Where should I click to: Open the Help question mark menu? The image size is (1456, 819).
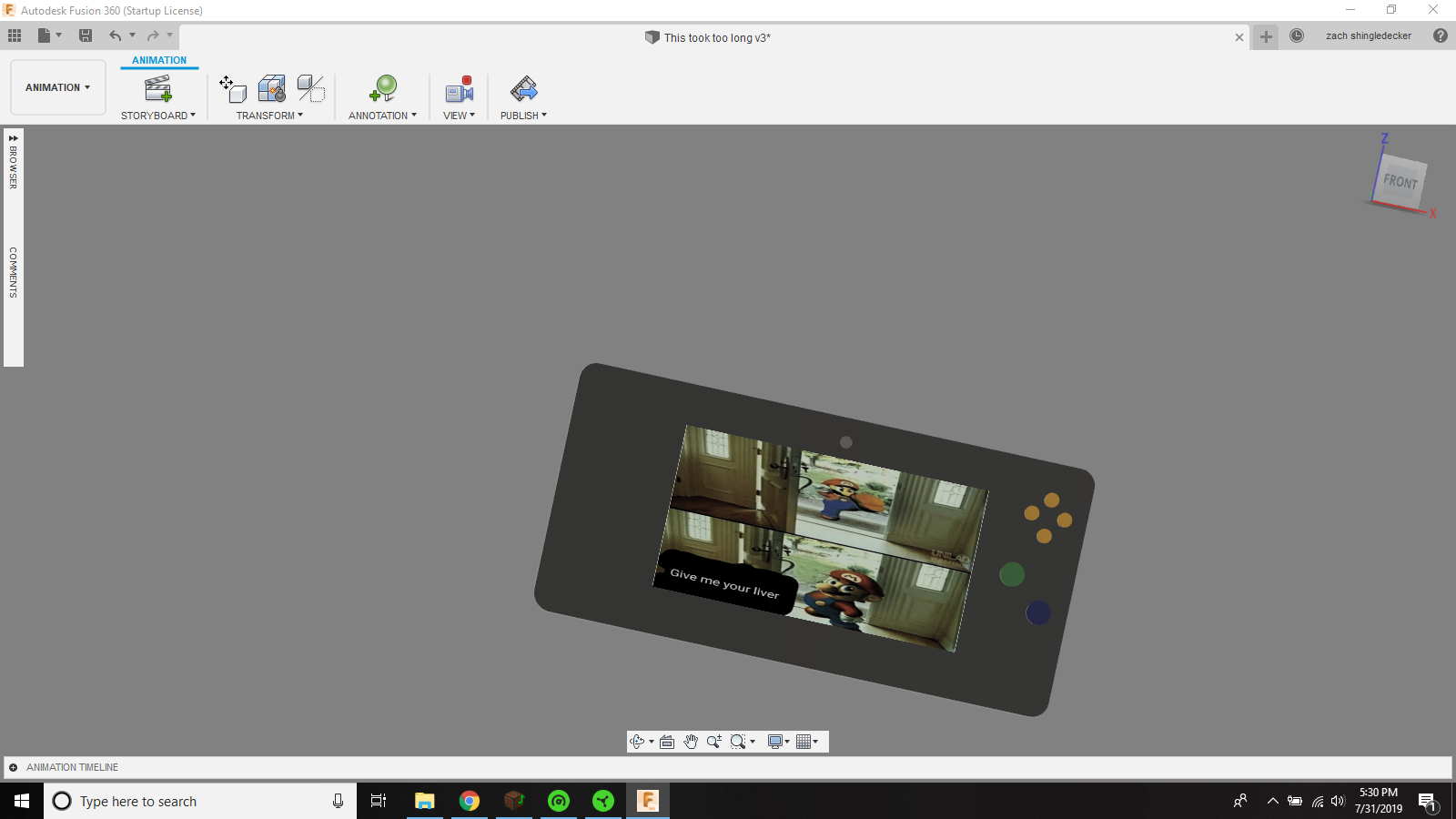click(1441, 35)
